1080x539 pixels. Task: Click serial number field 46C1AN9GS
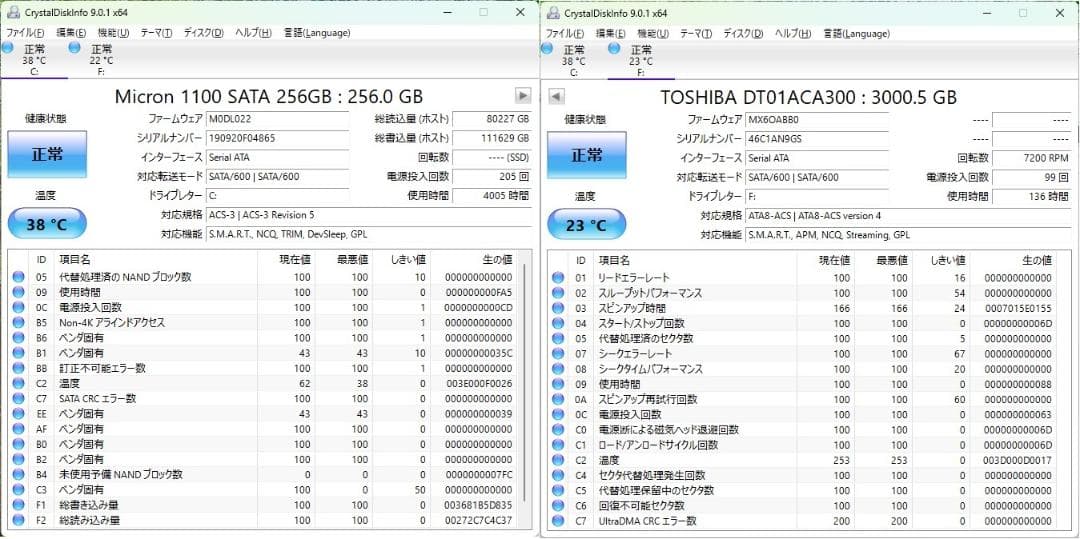click(x=817, y=138)
